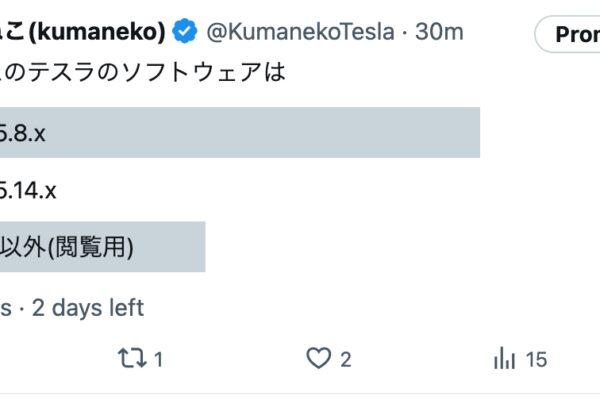The image size is (600, 400).
Task: Click the like count of 2
Action: [x=345, y=359]
